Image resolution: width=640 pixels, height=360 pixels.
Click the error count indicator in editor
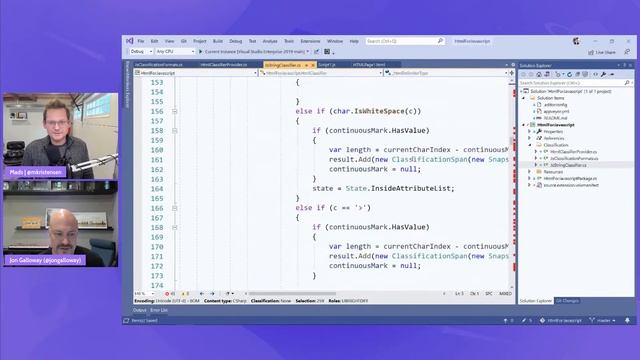(169, 293)
